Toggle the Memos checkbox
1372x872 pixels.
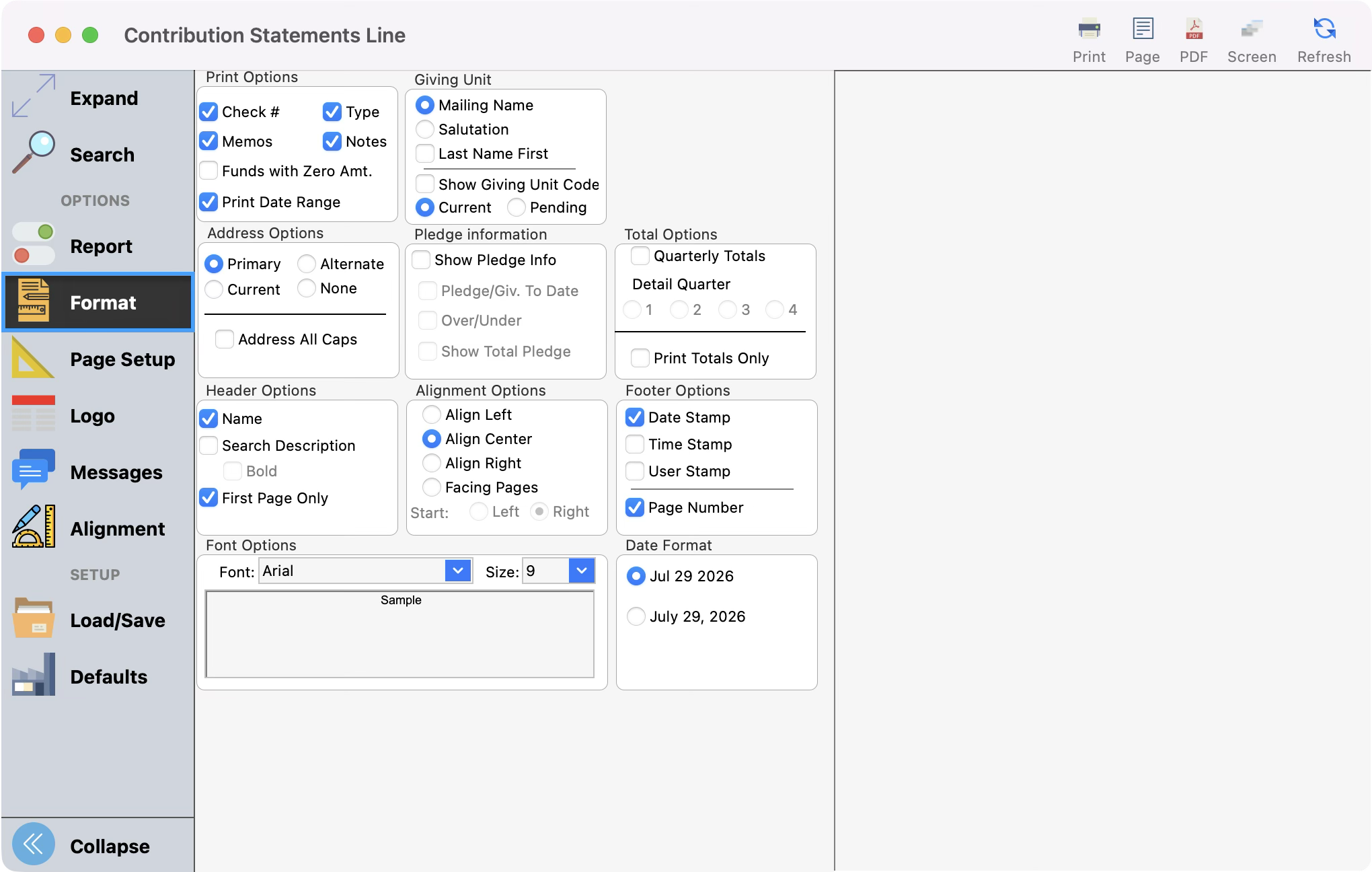209,141
